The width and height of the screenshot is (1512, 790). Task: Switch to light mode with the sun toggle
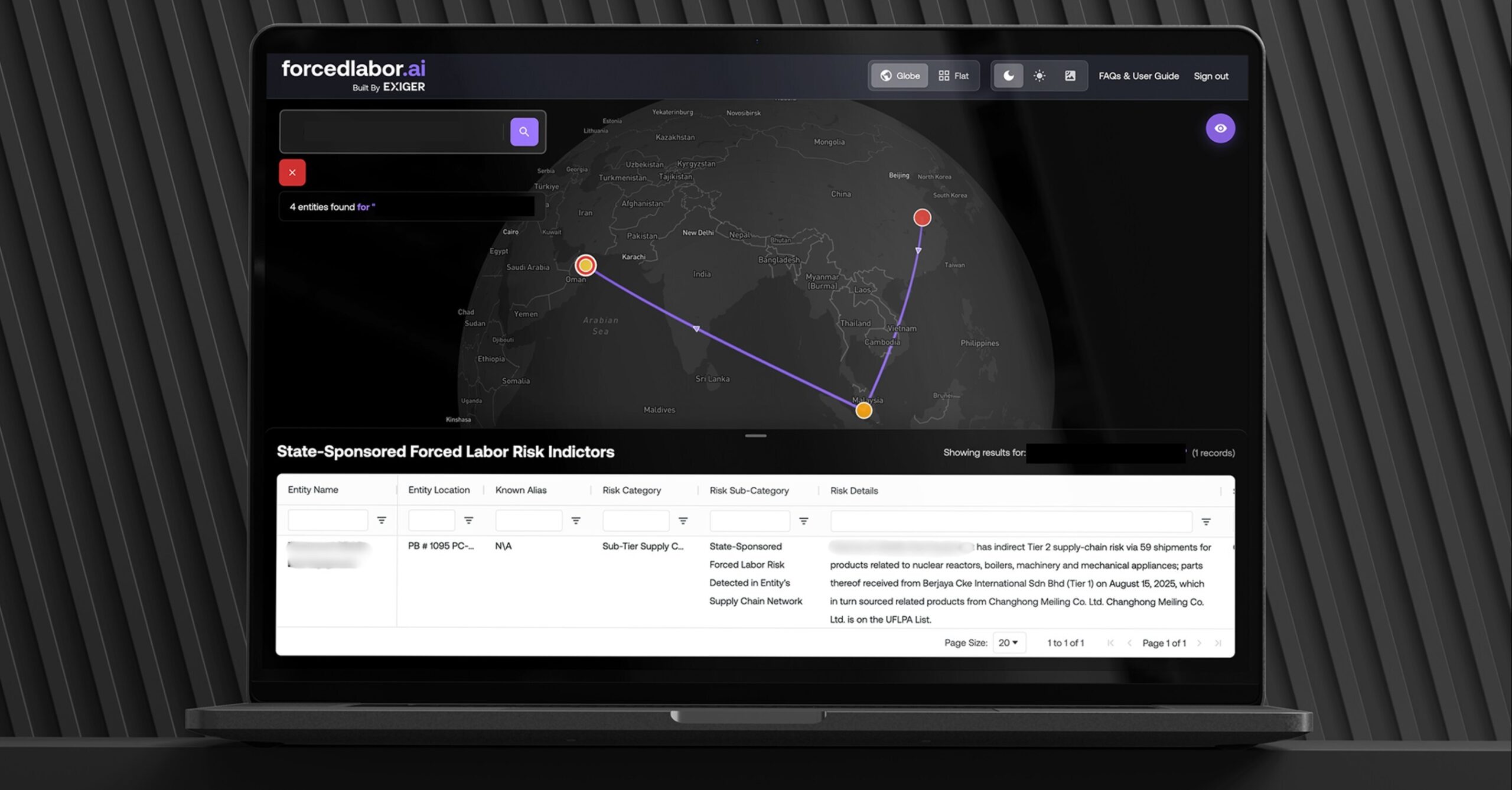click(1038, 75)
